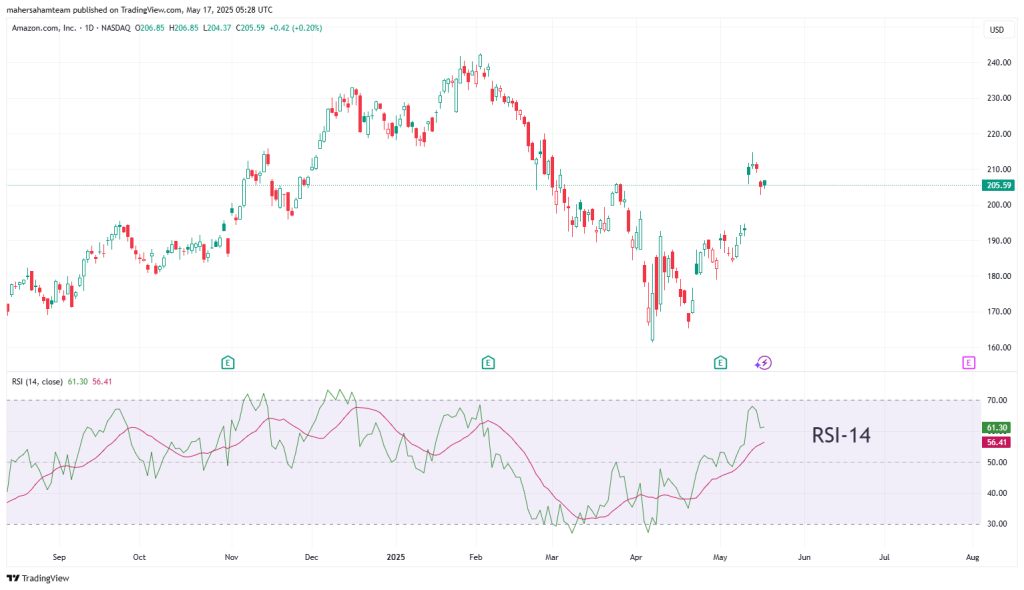Click the 2025 label on time axis
The height and width of the screenshot is (590, 1024).
(396, 555)
